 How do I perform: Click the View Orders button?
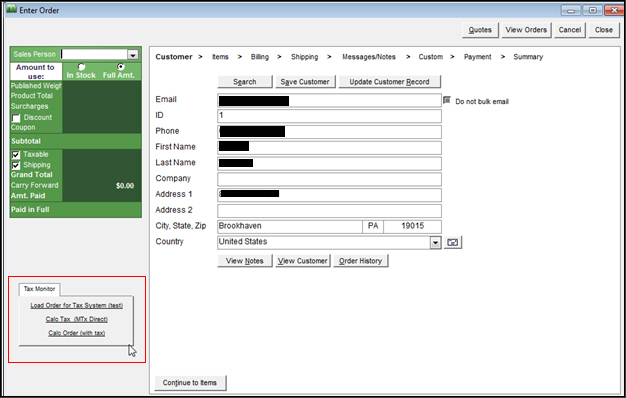pos(526,30)
